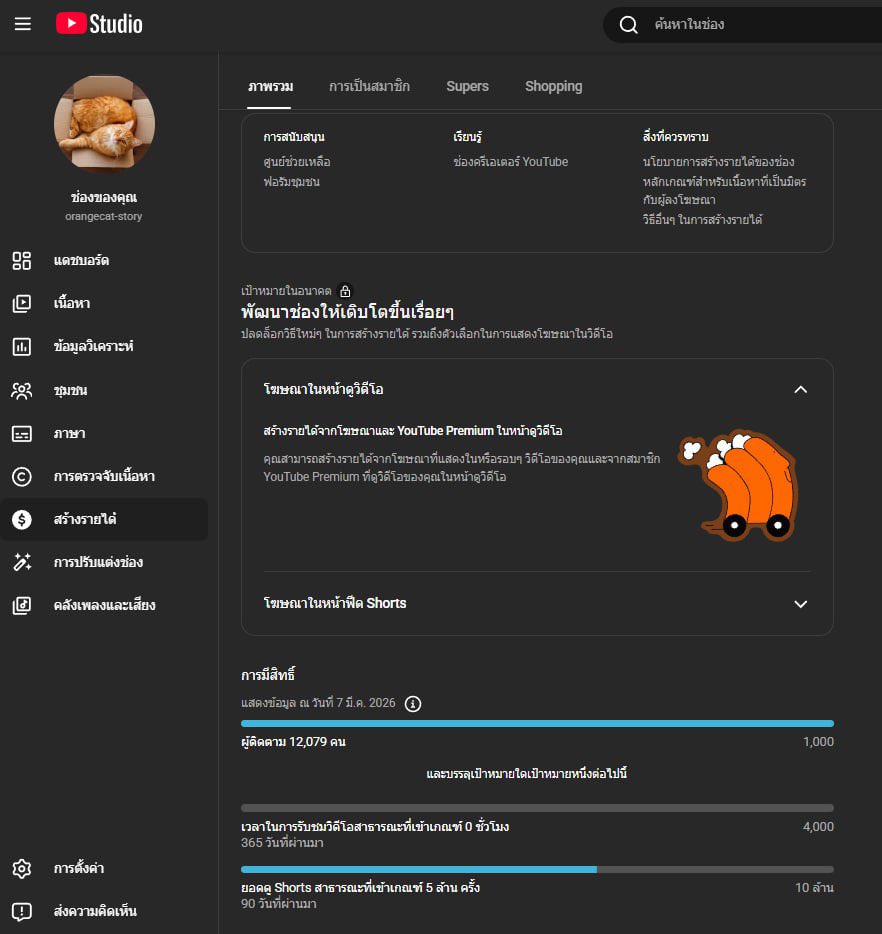Screen dimensions: 882x934
Task: Open the hamburger navigation menu
Action: coord(23,24)
